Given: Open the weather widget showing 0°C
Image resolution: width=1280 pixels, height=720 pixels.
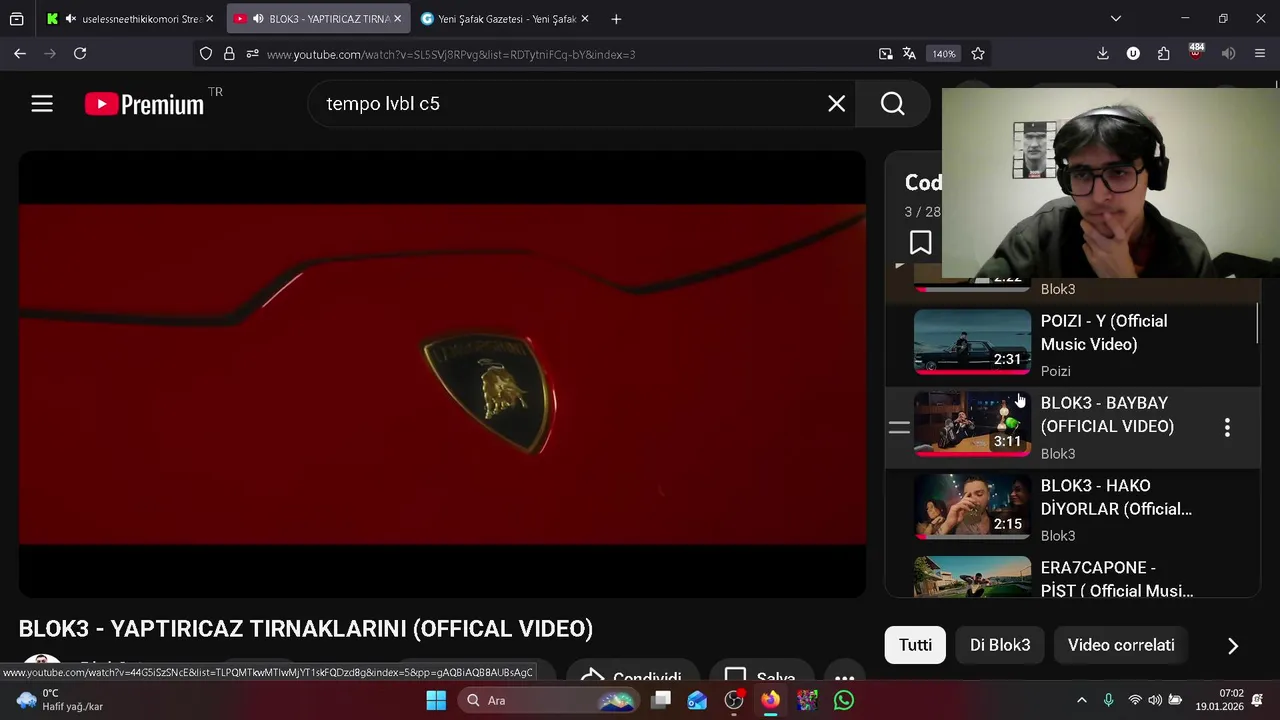Looking at the screenshot, I should tap(62, 700).
